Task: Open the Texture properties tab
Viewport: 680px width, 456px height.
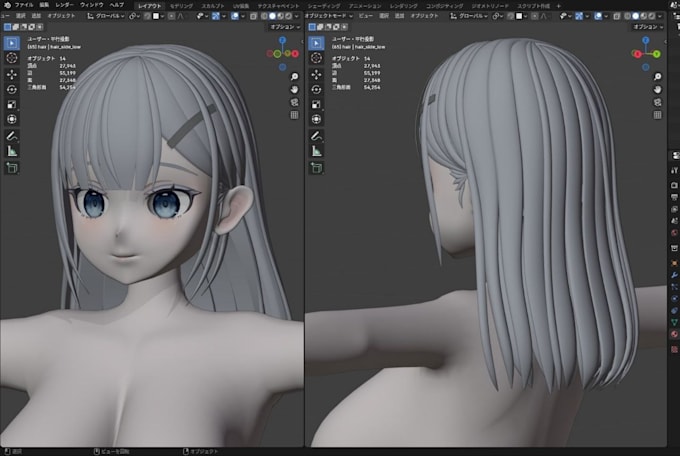Action: 674,349
